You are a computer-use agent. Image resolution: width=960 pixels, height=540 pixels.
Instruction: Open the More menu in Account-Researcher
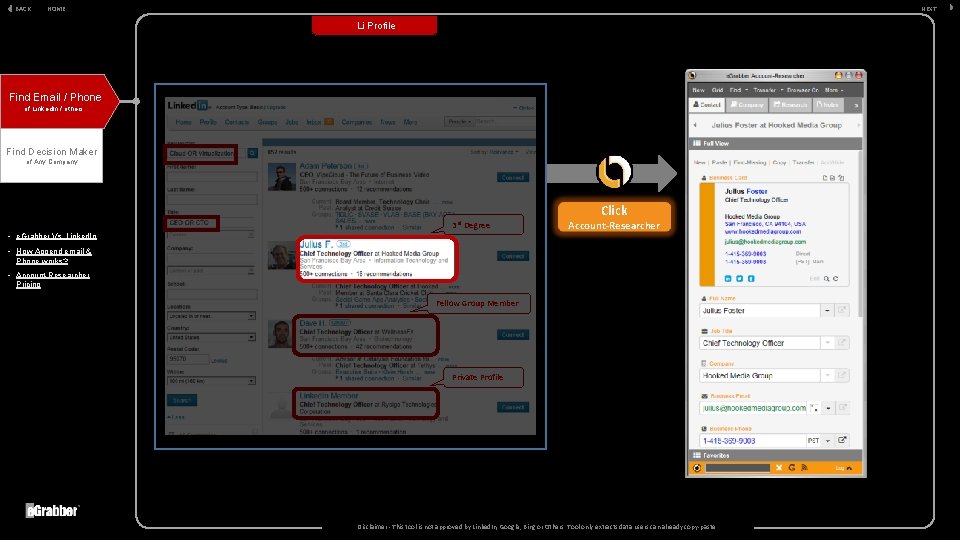833,90
